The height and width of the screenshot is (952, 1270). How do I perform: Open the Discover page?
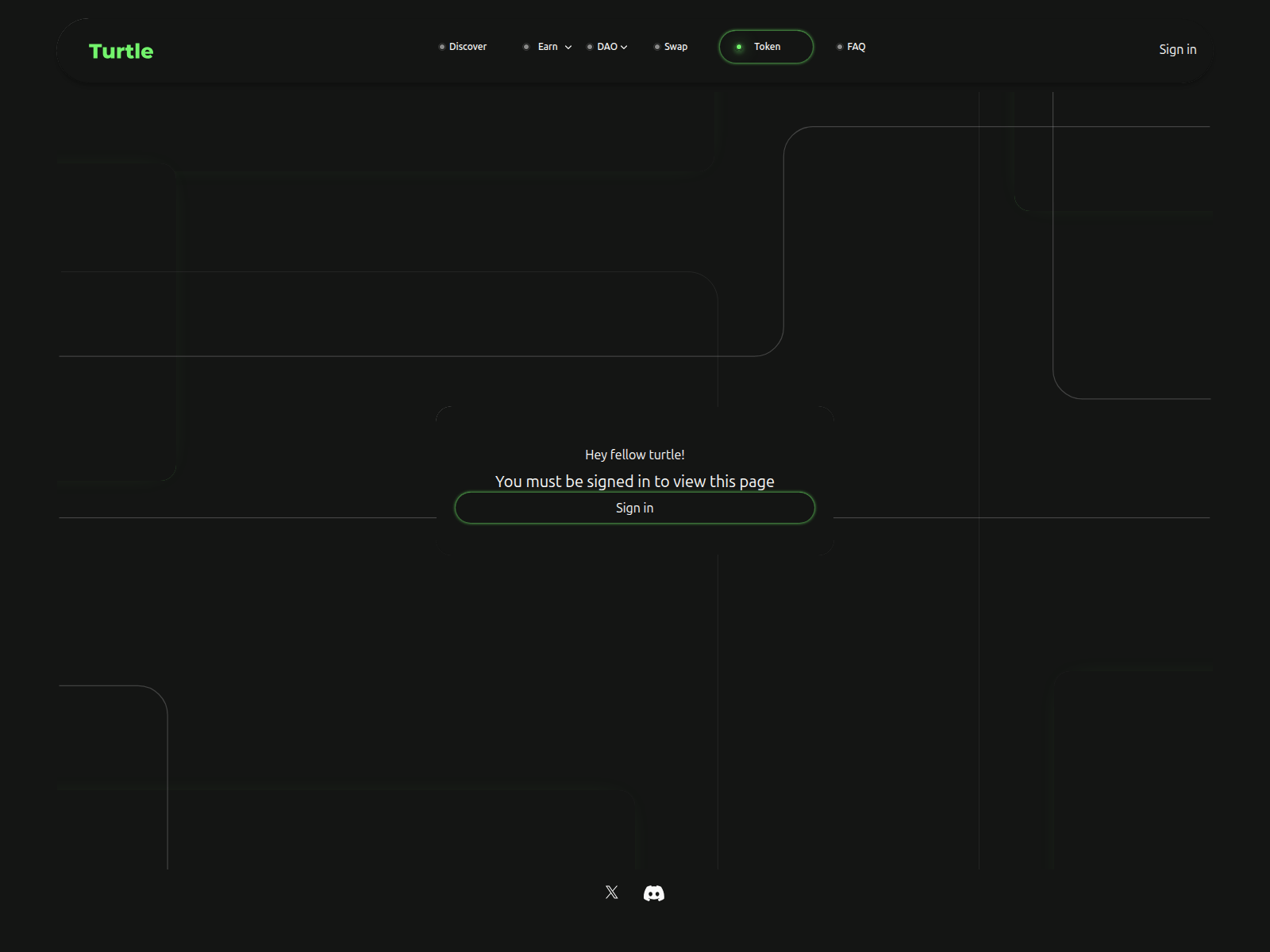click(x=468, y=47)
